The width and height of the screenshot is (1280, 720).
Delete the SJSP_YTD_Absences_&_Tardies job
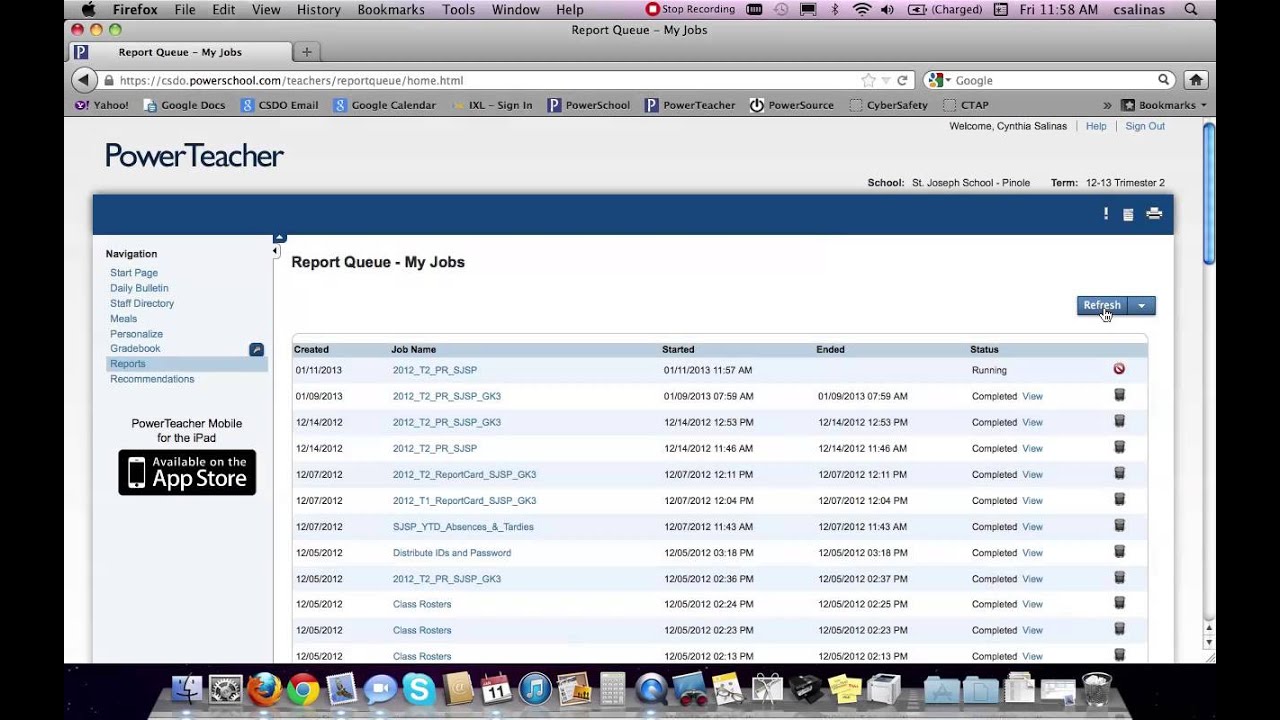pos(1119,525)
